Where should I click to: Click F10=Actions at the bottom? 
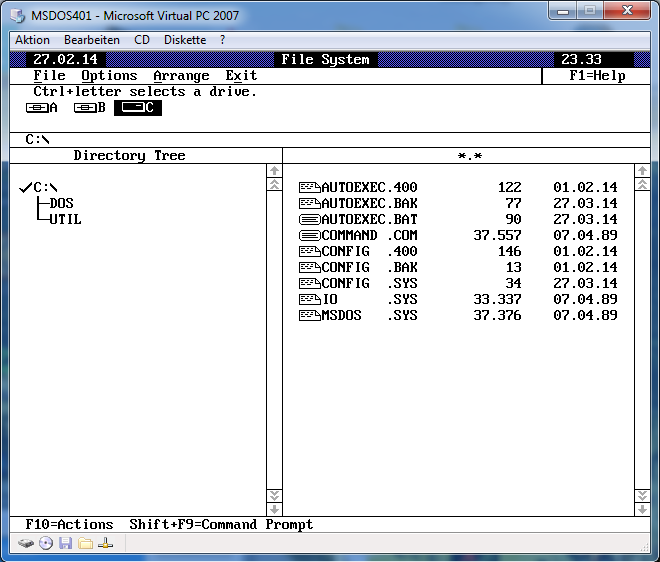[x=69, y=525]
